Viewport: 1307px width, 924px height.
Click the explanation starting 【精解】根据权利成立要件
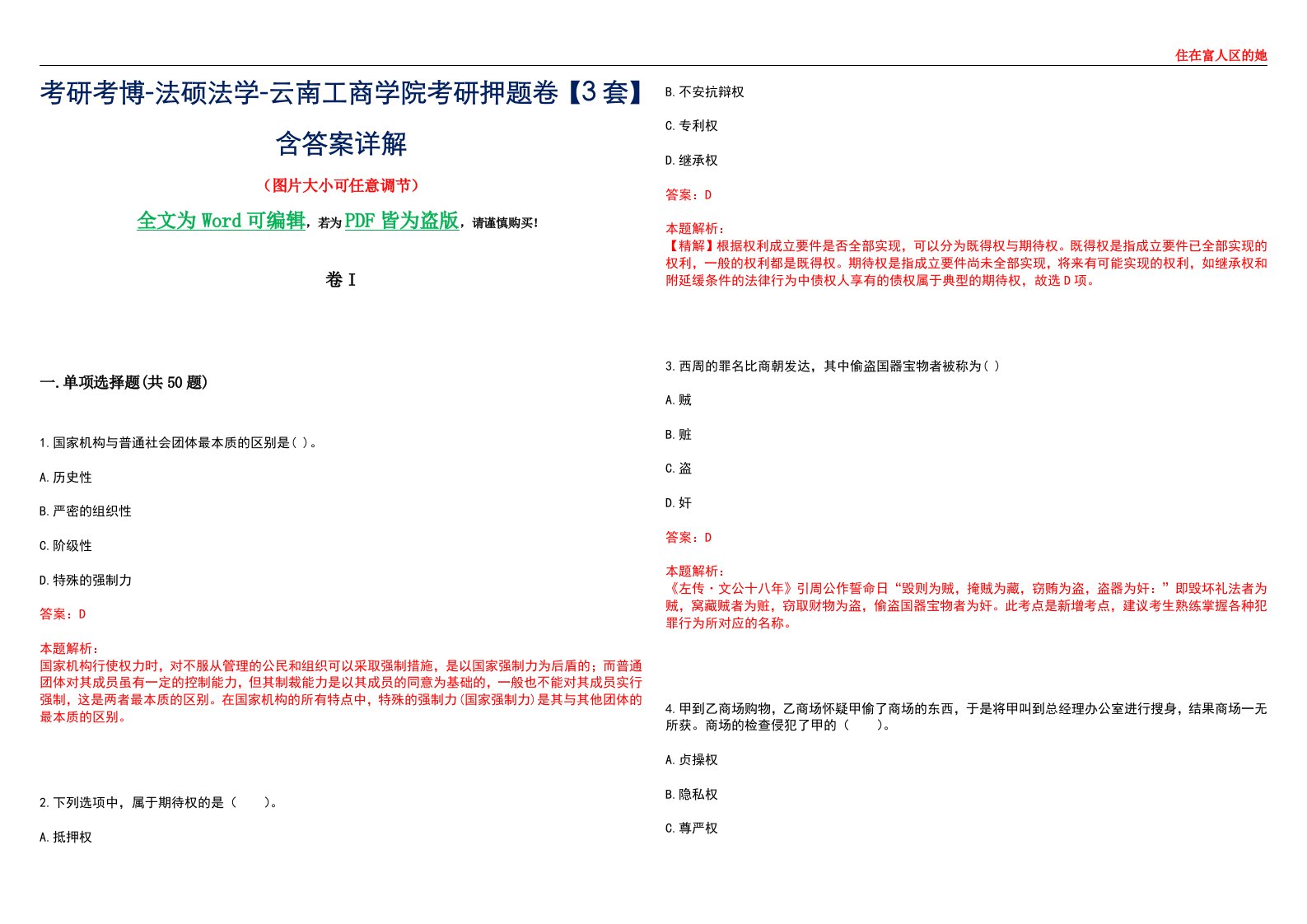pos(967,263)
